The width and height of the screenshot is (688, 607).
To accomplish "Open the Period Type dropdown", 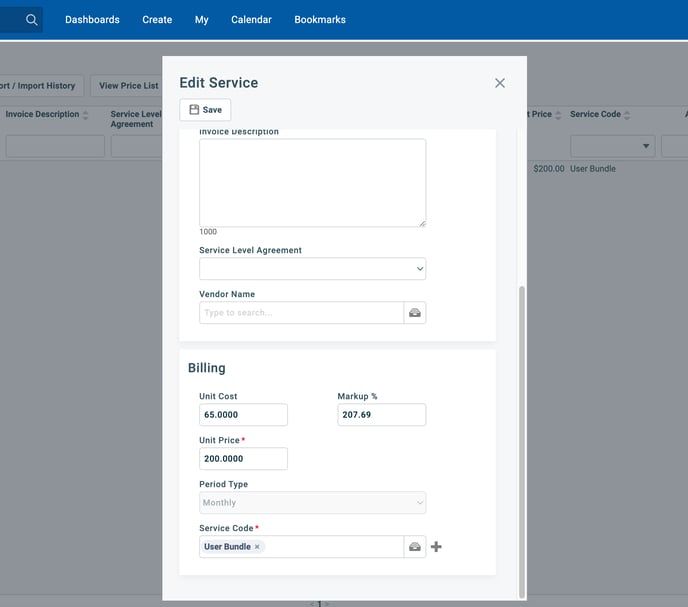I will (x=312, y=503).
